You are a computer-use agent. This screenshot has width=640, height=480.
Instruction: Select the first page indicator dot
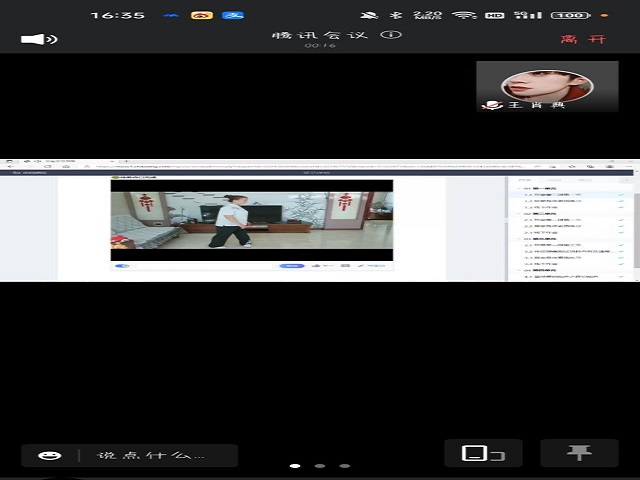(x=294, y=466)
